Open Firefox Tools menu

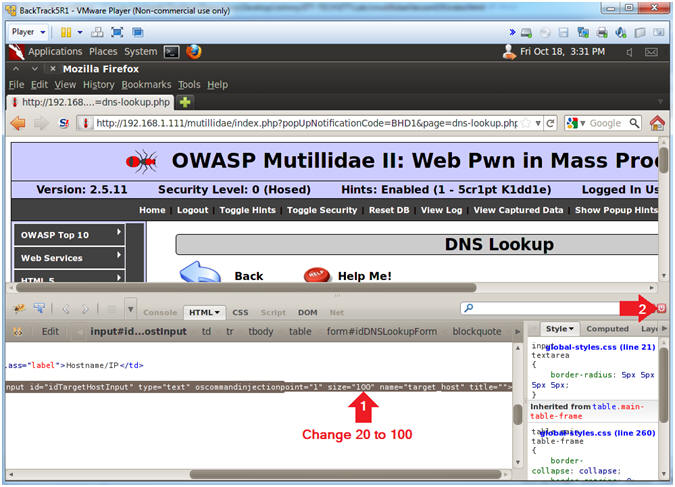[189, 85]
